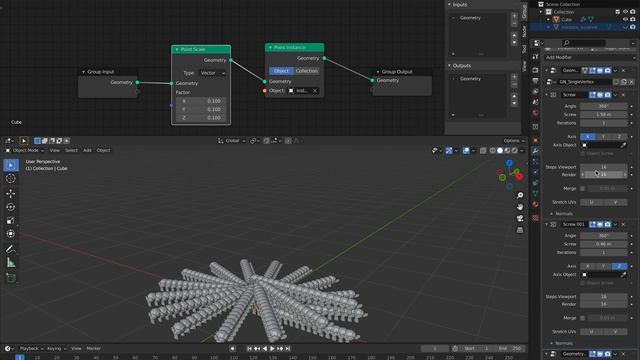Select Object mode in Point Instance node

pyautogui.click(x=281, y=71)
